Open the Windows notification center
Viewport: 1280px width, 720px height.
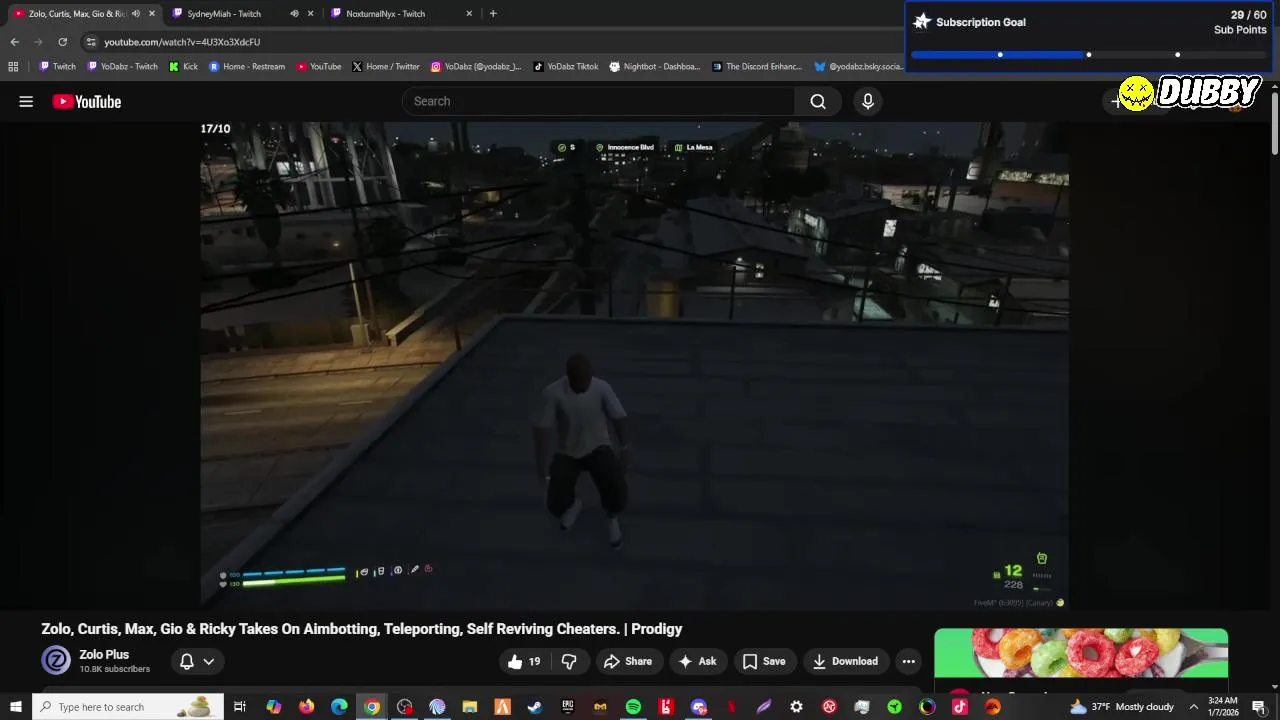tap(1259, 707)
